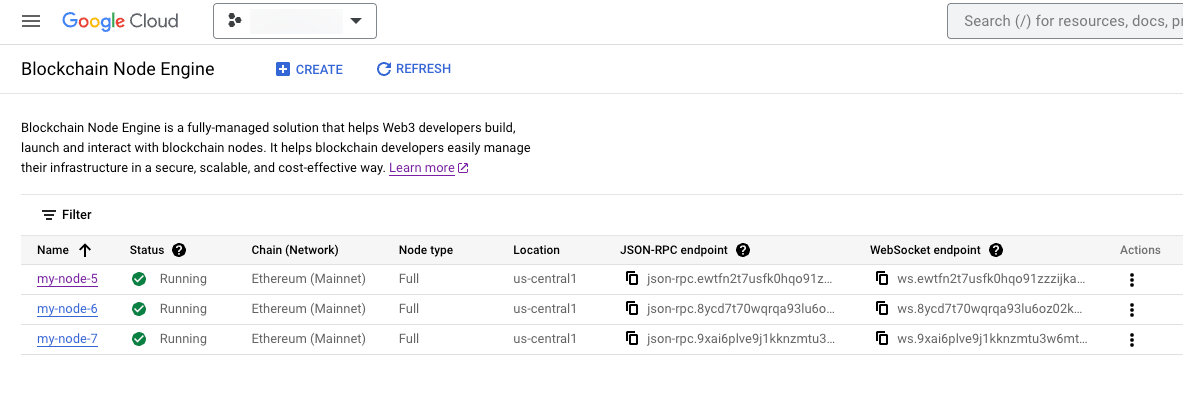Viewport: 1183px width, 397px height.
Task: Open the hamburger navigation menu
Action: coord(31,21)
